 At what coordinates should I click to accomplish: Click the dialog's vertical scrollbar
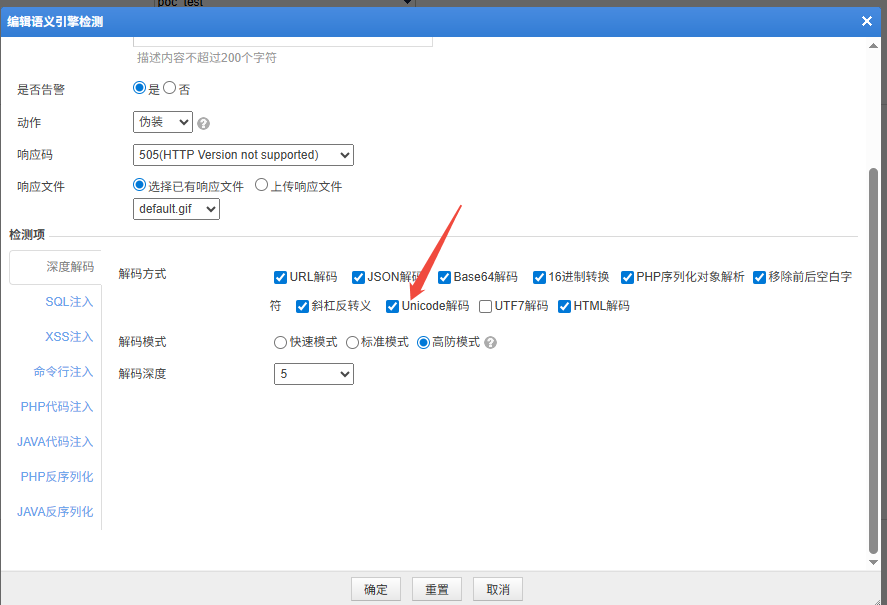click(x=873, y=360)
